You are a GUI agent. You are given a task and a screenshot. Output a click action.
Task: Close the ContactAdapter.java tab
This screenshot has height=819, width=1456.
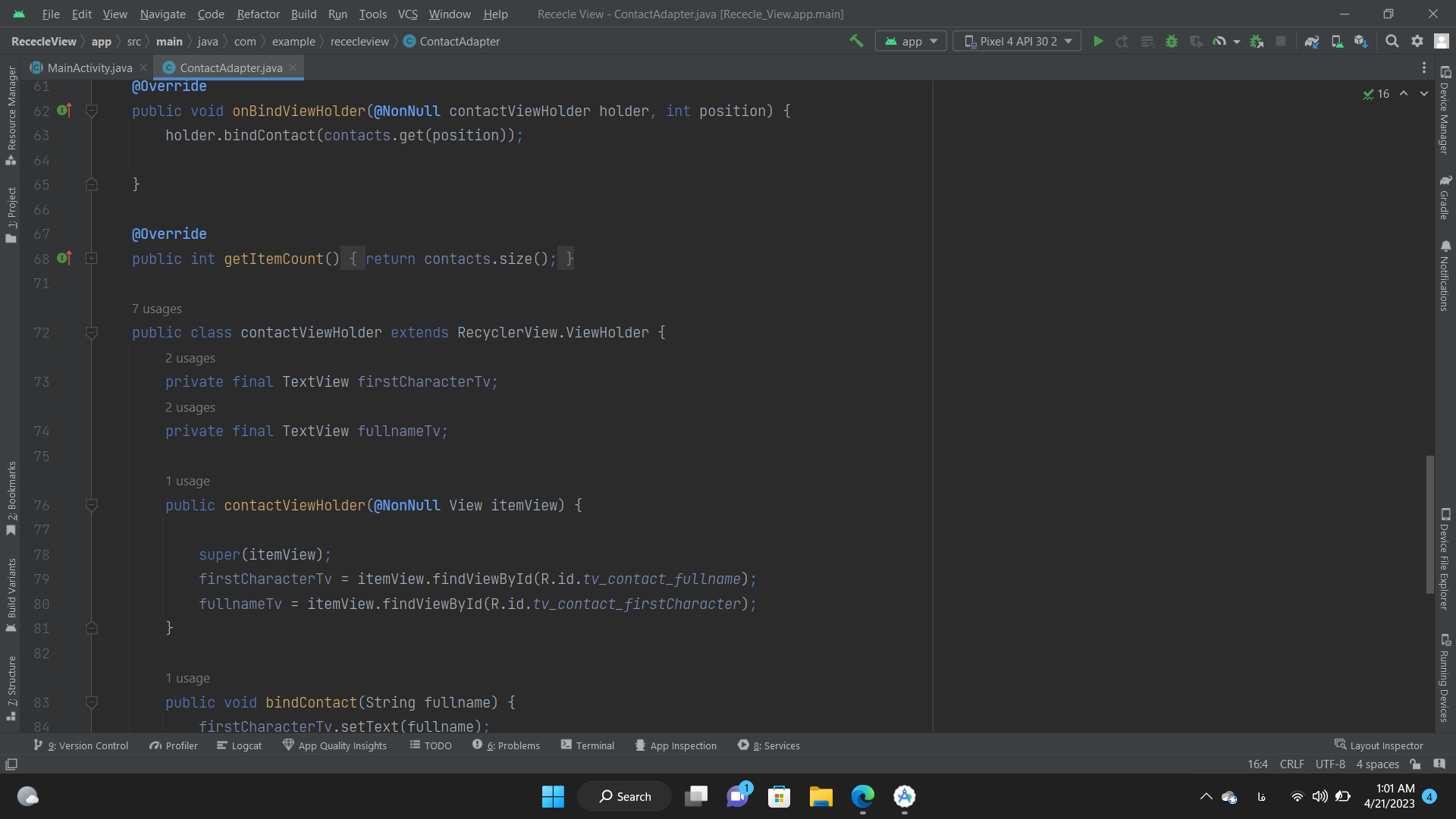point(293,67)
